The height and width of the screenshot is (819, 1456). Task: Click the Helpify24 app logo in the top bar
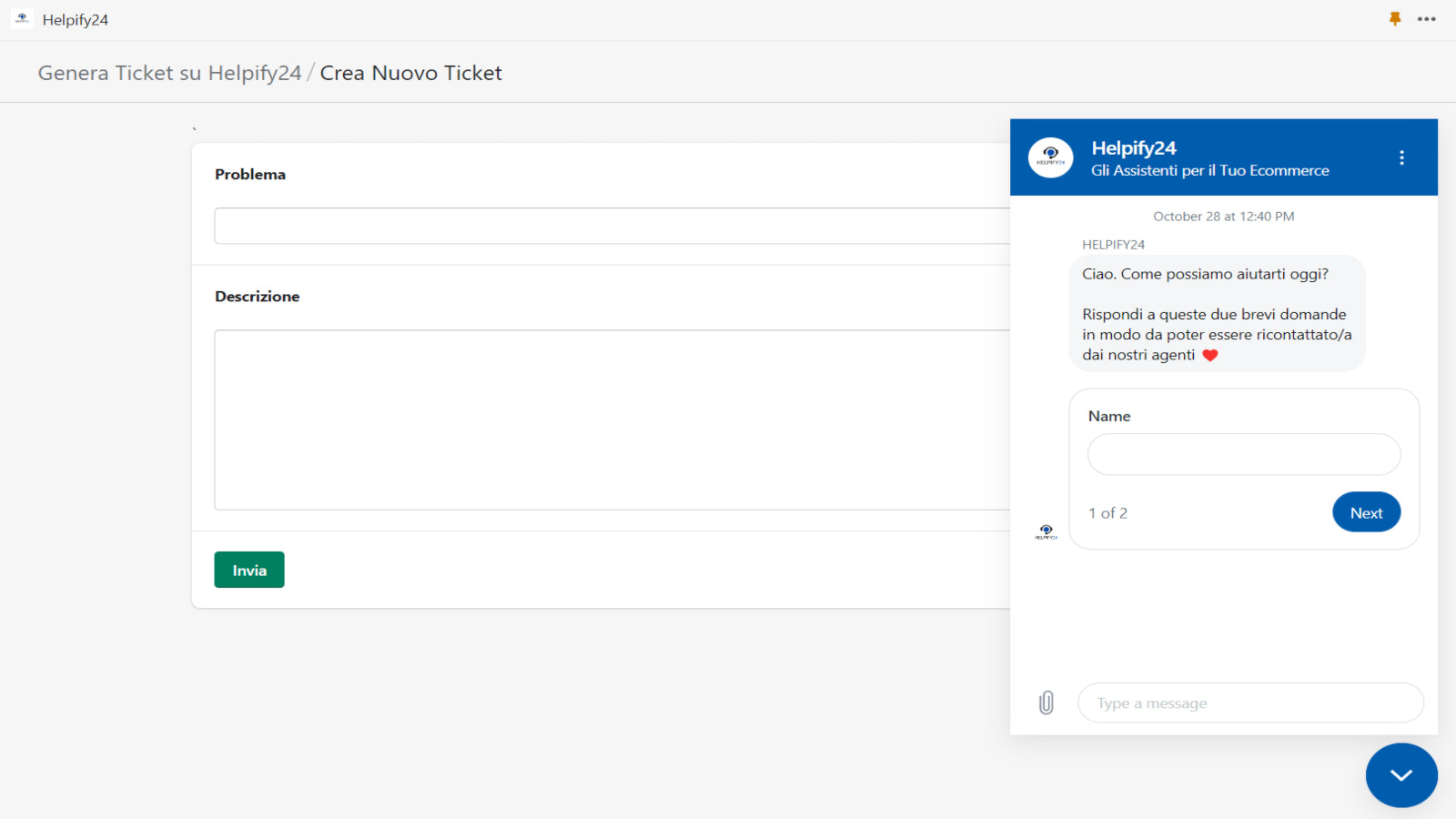click(22, 19)
